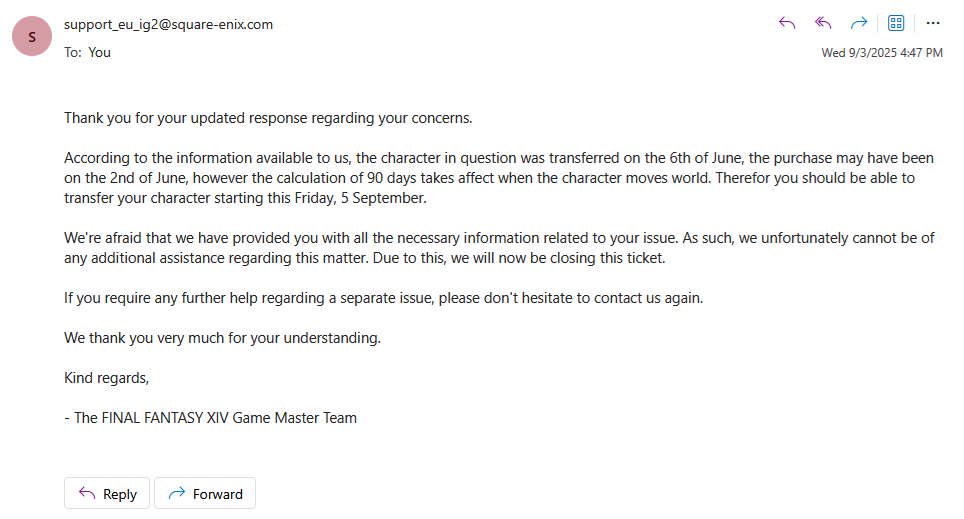The height and width of the screenshot is (519, 964).
Task: Click the "To: You" recipient line
Action: tap(87, 52)
